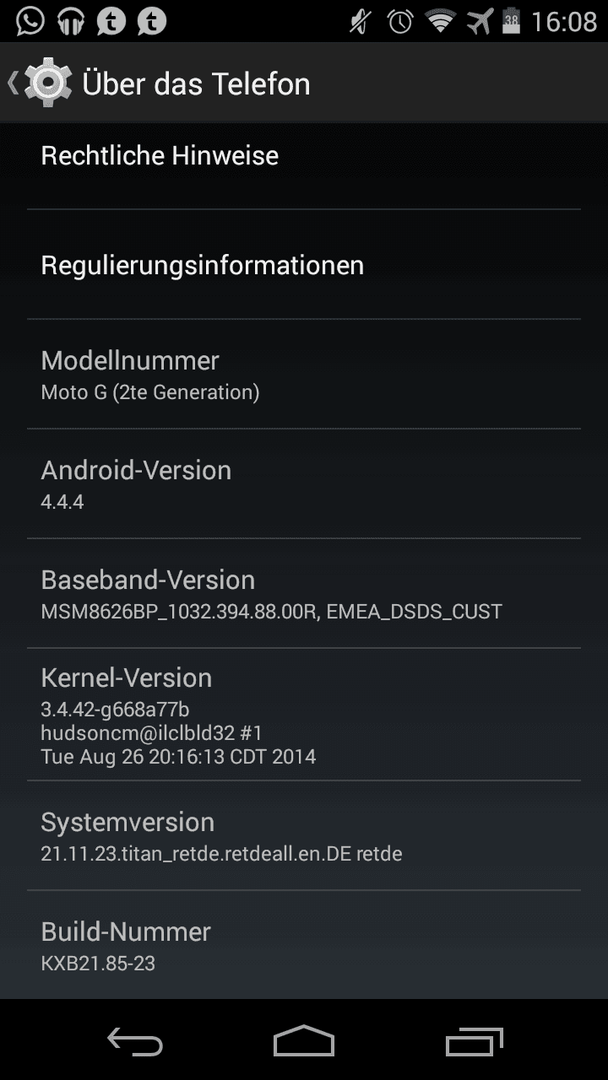Tap the battery level icon
The width and height of the screenshot is (608, 1080).
point(511,21)
